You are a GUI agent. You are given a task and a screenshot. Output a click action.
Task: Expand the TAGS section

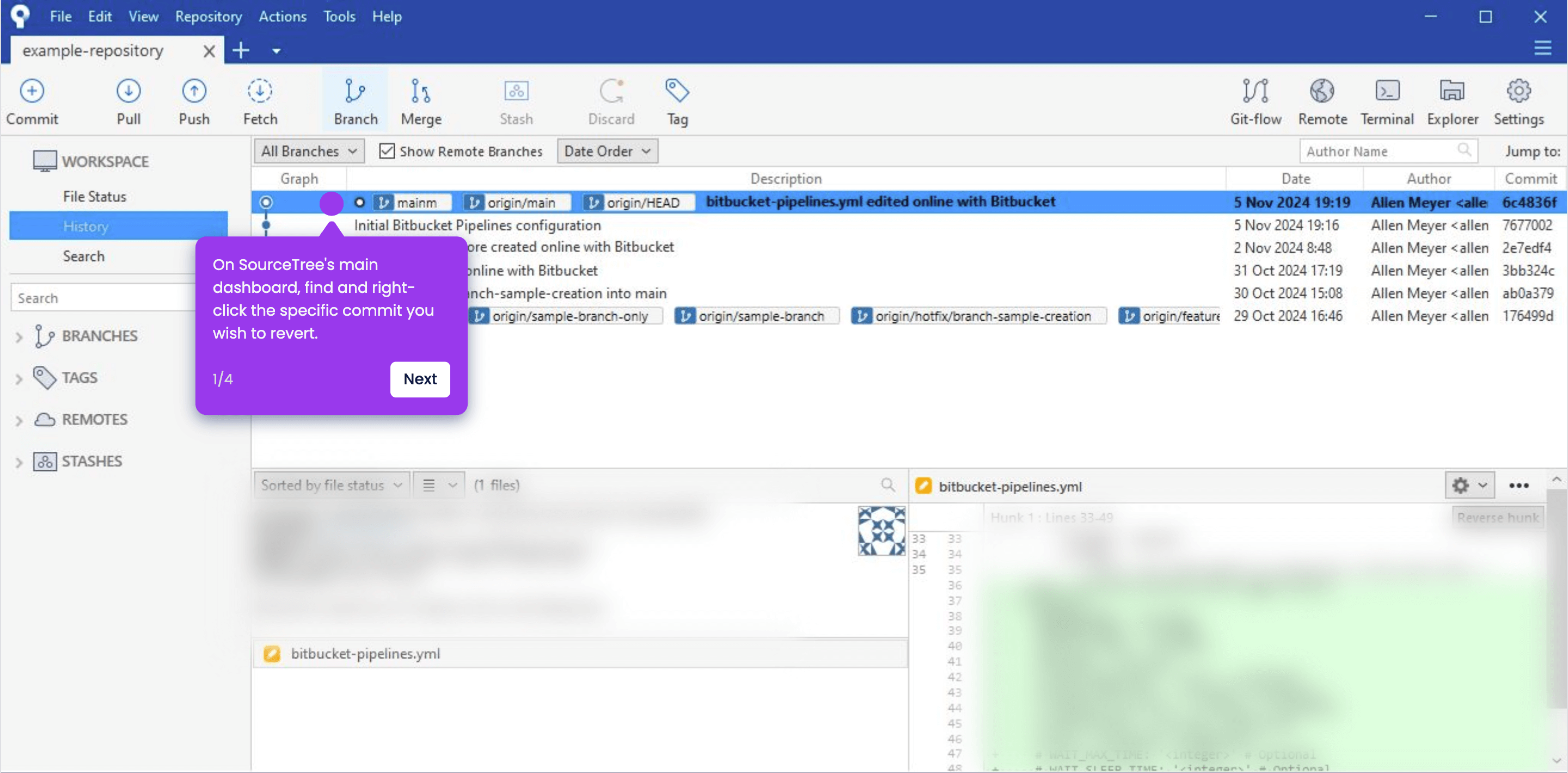tap(19, 378)
